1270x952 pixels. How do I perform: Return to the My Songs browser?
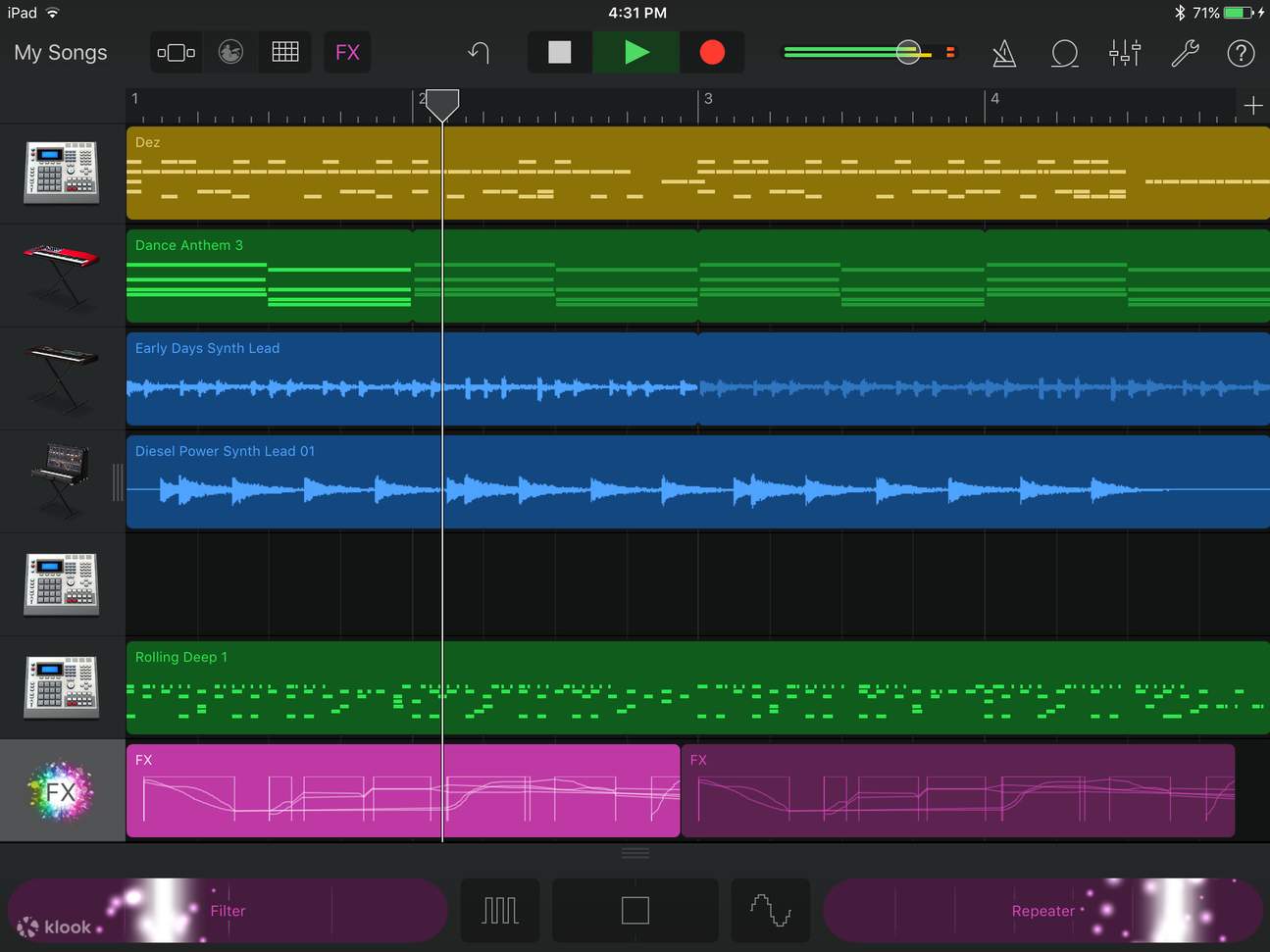61,52
